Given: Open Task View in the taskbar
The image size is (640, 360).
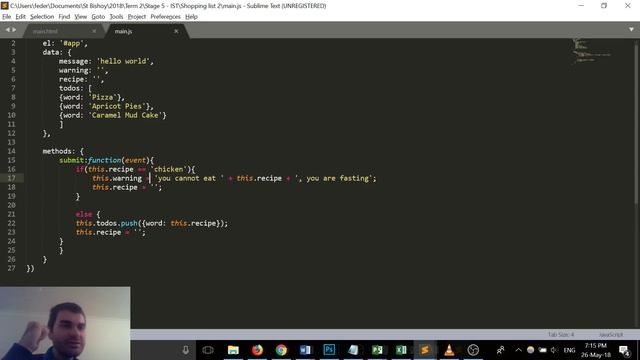Looking at the screenshot, I should point(208,350).
